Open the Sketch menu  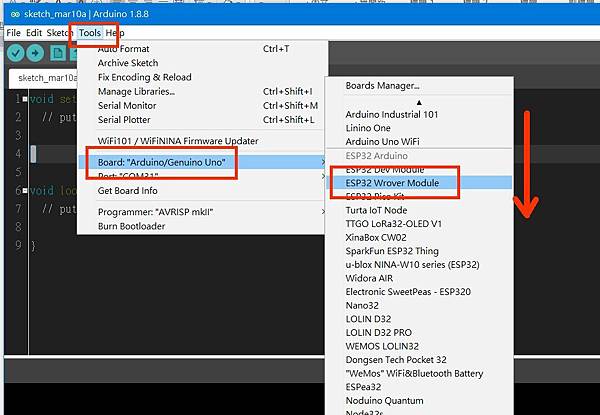pos(59,33)
